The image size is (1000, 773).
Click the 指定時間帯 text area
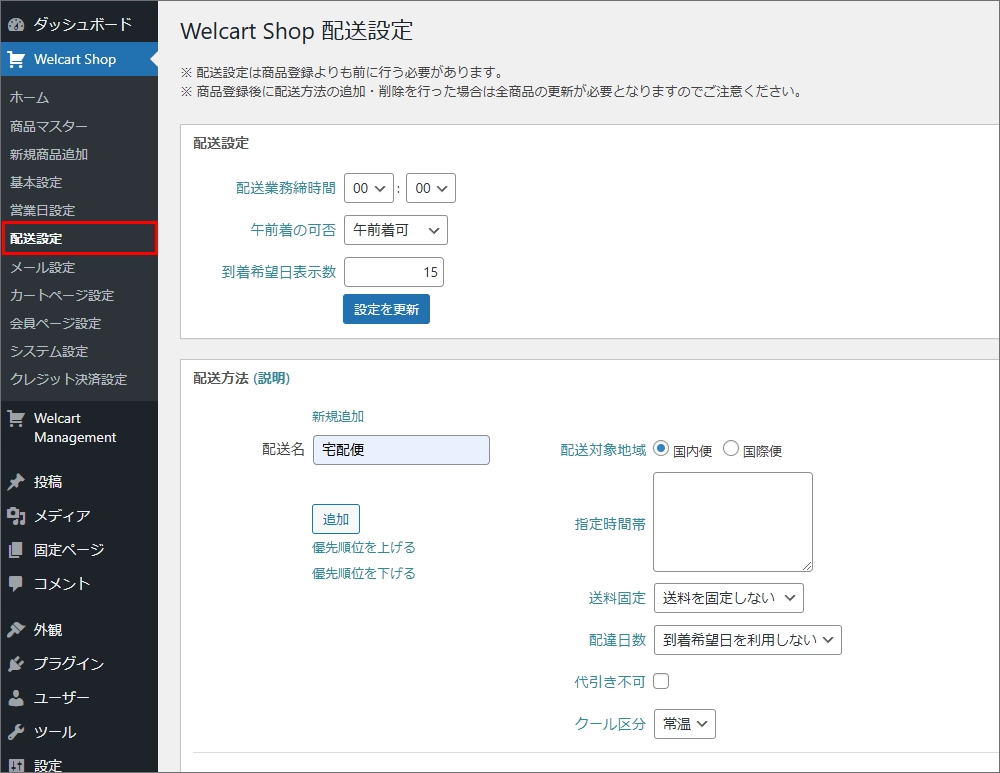tap(733, 522)
